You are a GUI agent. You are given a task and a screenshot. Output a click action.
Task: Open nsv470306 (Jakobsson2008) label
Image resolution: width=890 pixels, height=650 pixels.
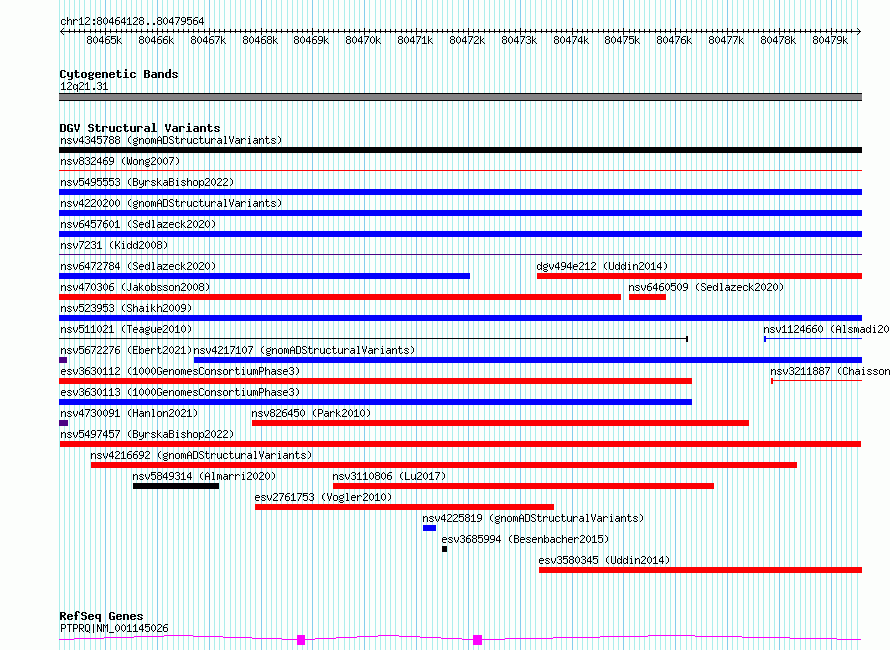click(135, 287)
